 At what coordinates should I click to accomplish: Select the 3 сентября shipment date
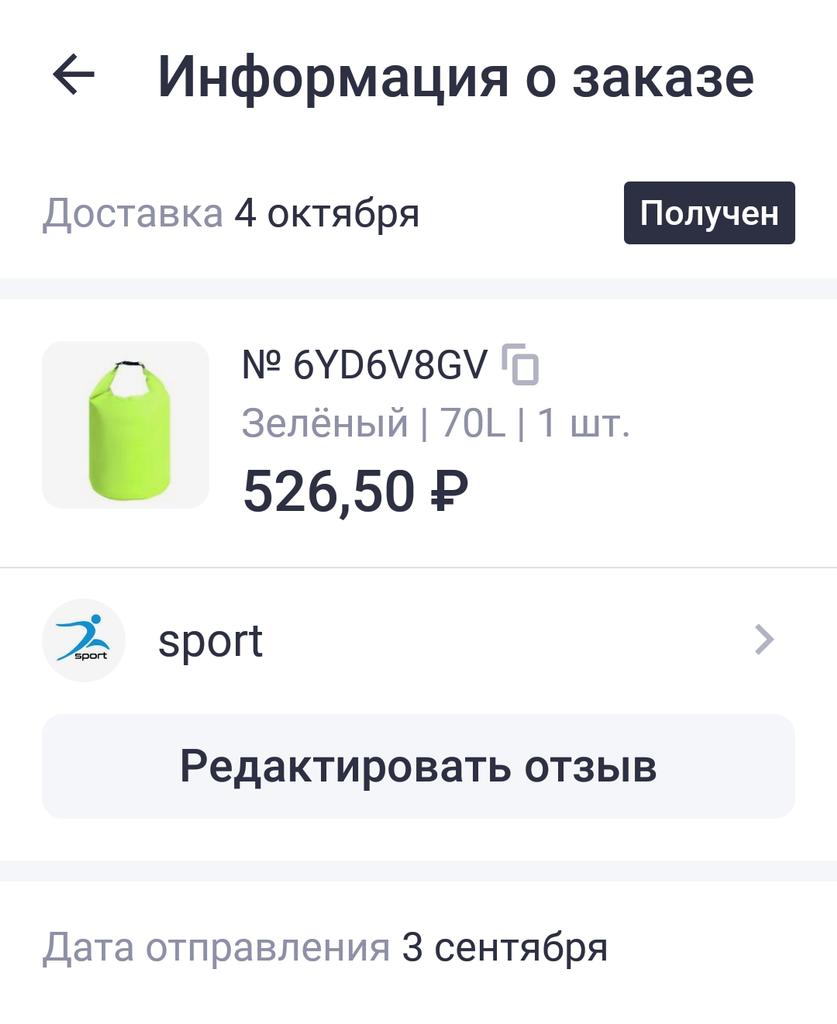(x=505, y=948)
